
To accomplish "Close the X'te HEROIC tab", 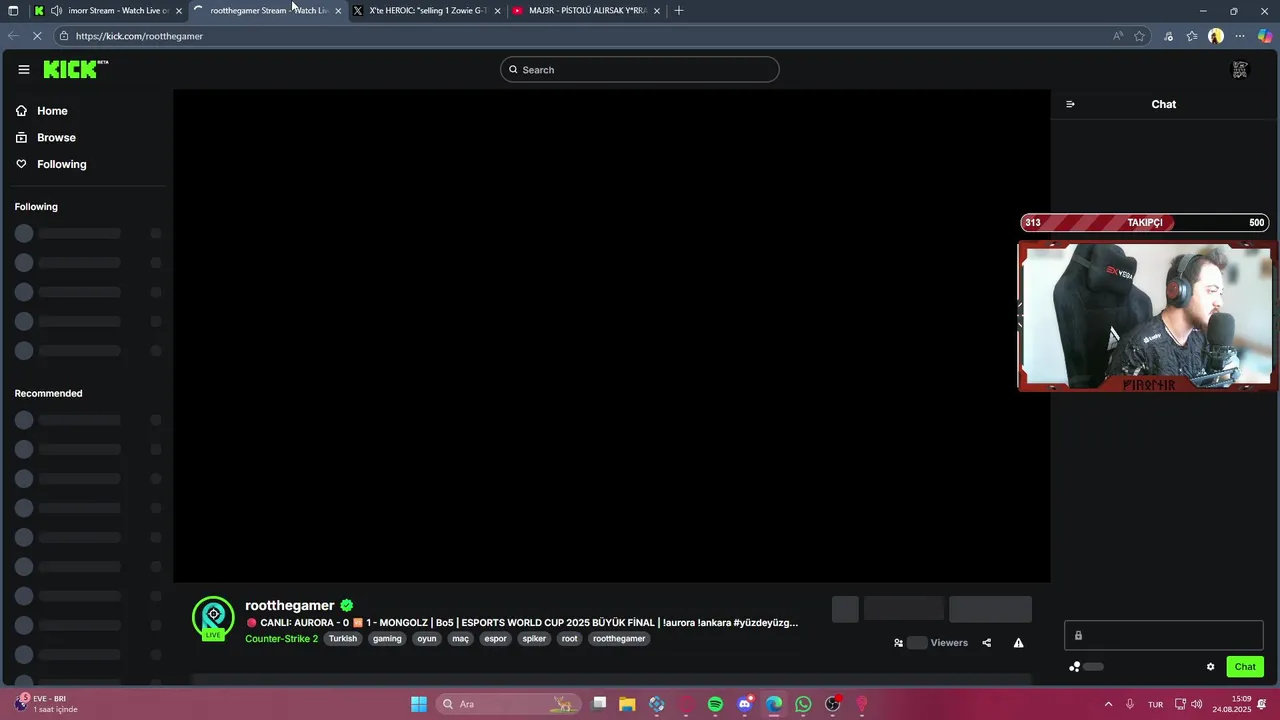I will [x=497, y=11].
